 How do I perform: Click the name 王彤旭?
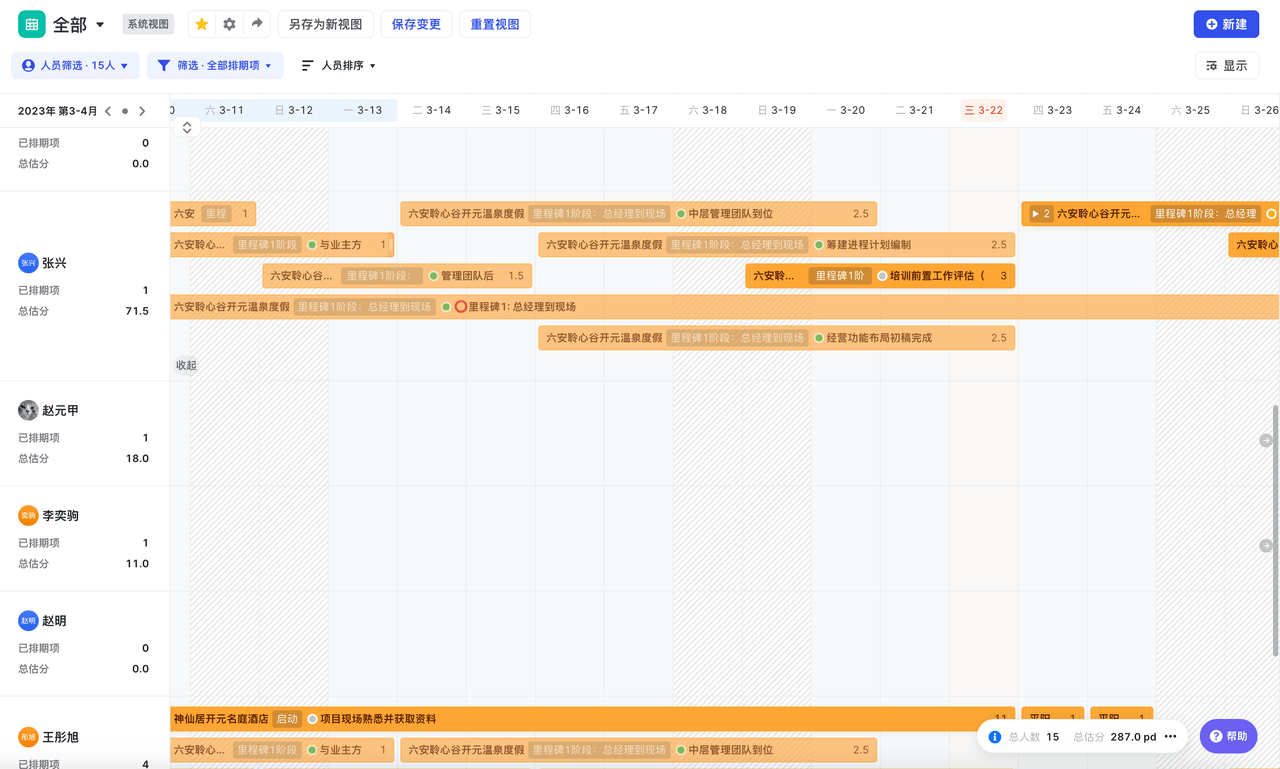tap(60, 737)
